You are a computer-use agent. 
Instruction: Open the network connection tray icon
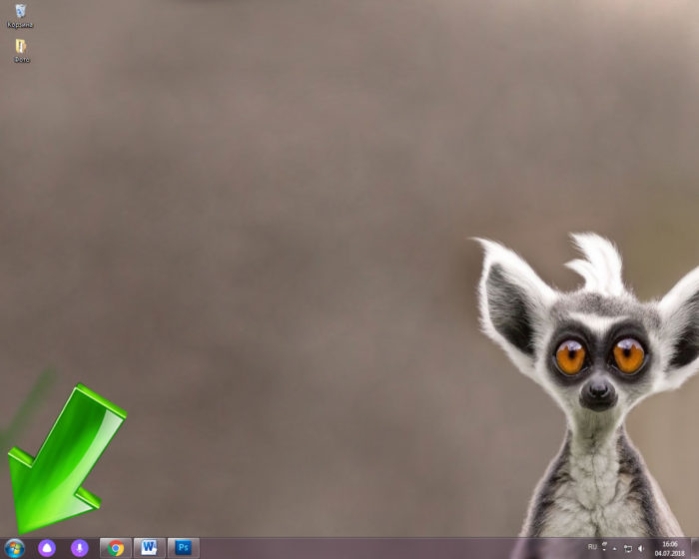(628, 549)
